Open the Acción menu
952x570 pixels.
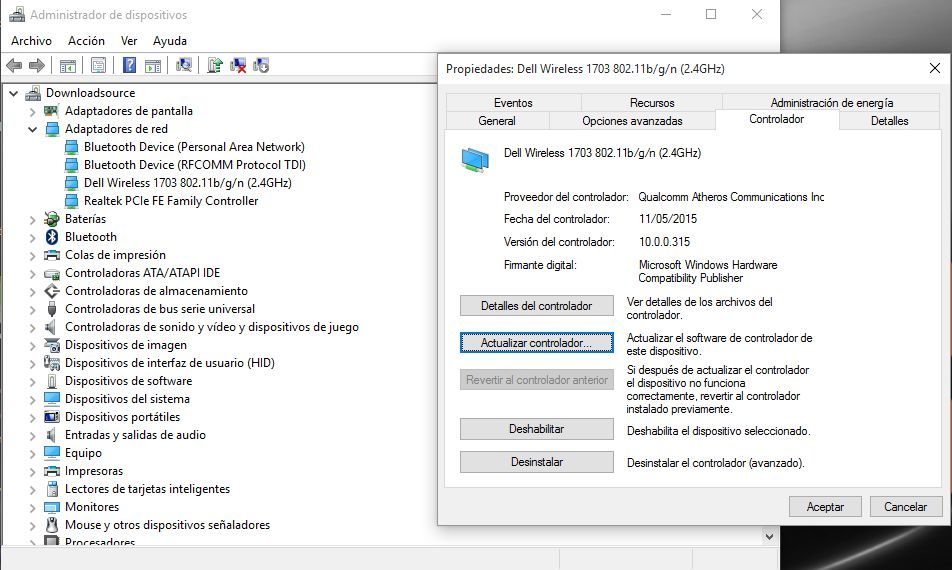tap(86, 41)
